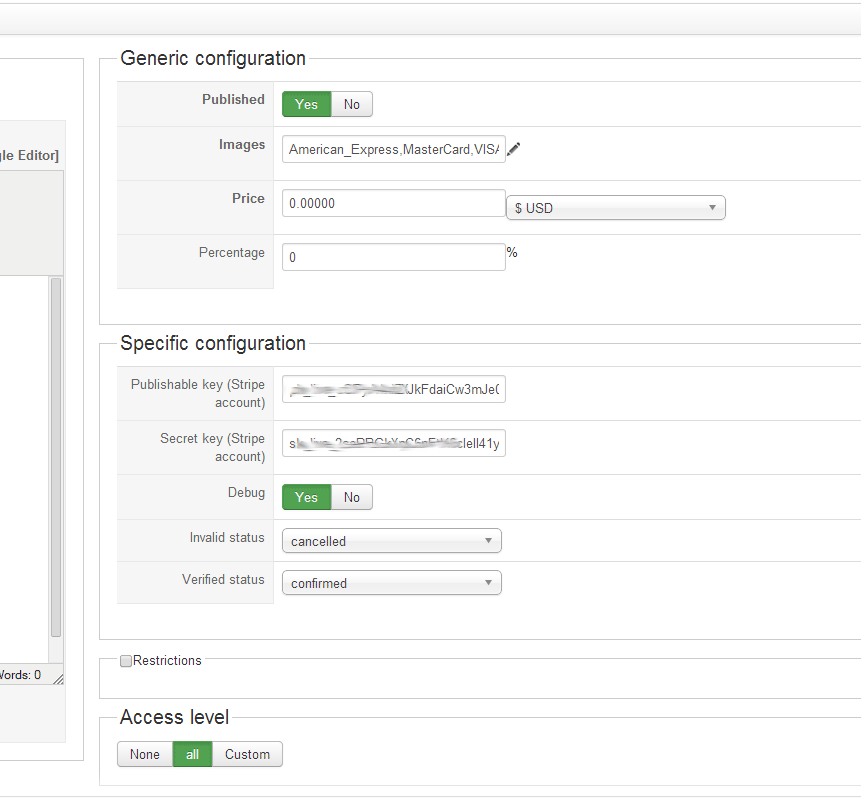861x798 pixels.
Task: Open the Invalid status dropdown
Action: pyautogui.click(x=391, y=541)
